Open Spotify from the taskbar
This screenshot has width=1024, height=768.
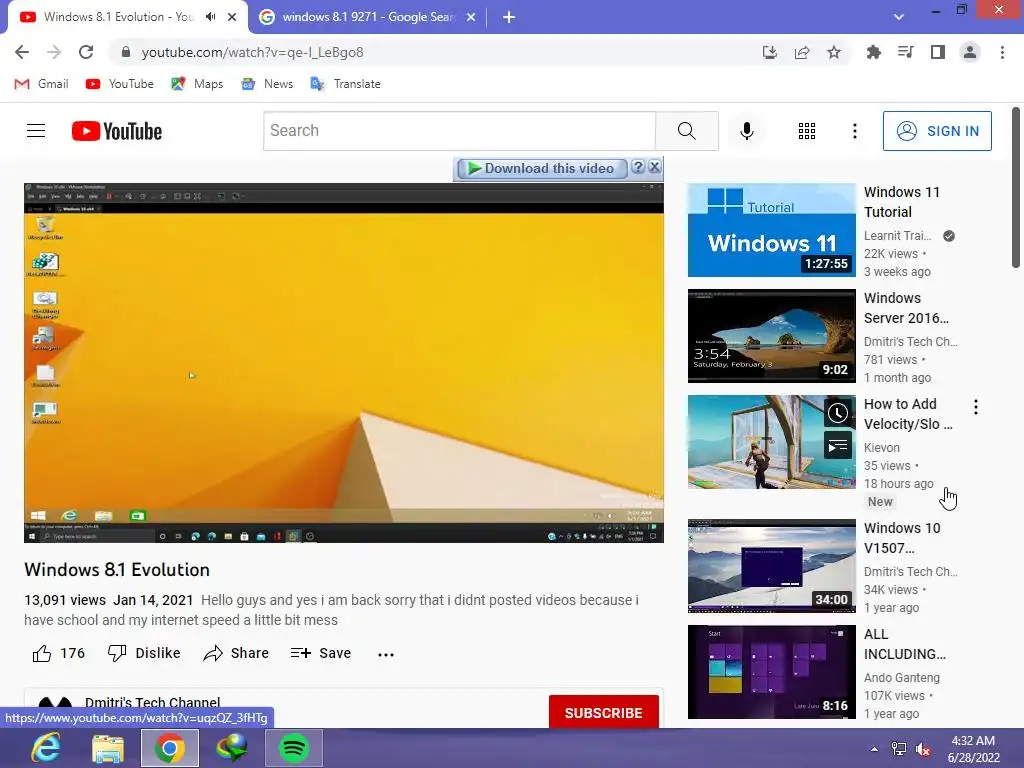tap(294, 748)
